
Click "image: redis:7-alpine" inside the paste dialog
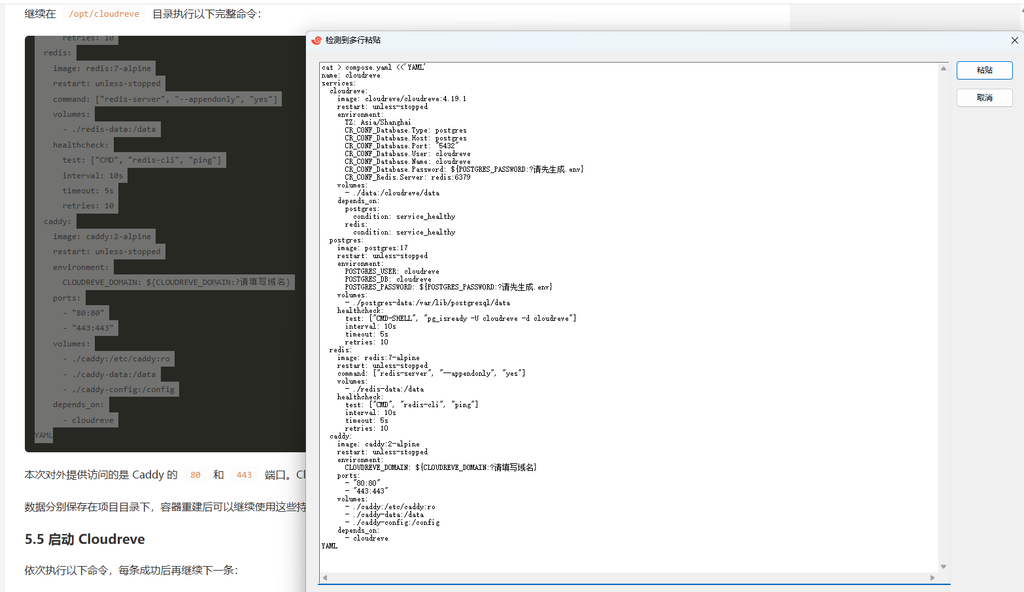tap(378, 357)
